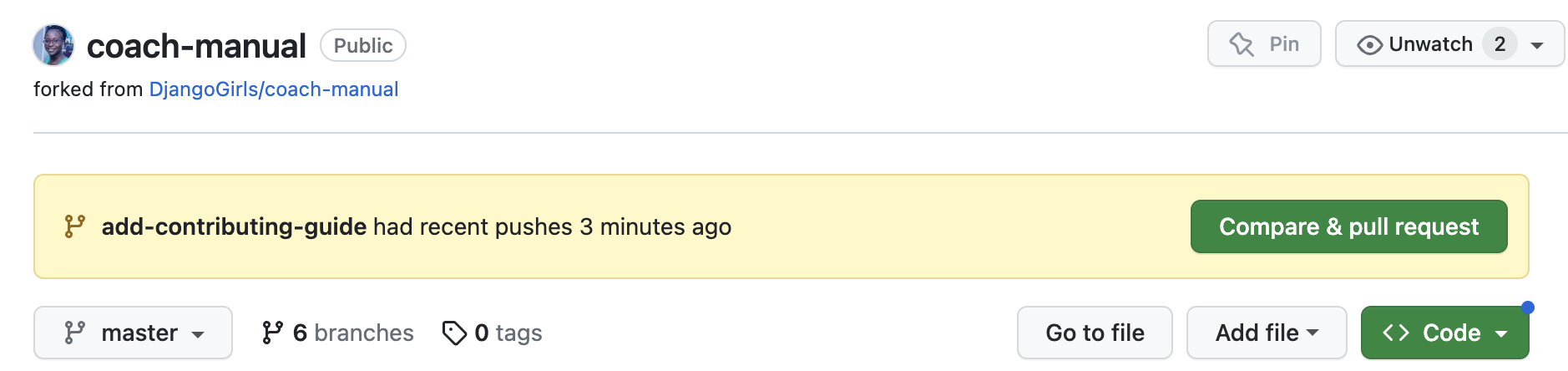This screenshot has height=371, width=1568.
Task: Open the master branch selector dropdown
Action: tap(133, 333)
